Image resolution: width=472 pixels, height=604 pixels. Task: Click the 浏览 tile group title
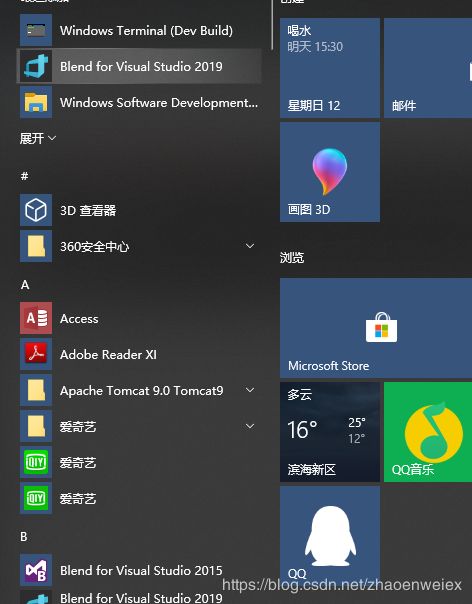coord(292,257)
